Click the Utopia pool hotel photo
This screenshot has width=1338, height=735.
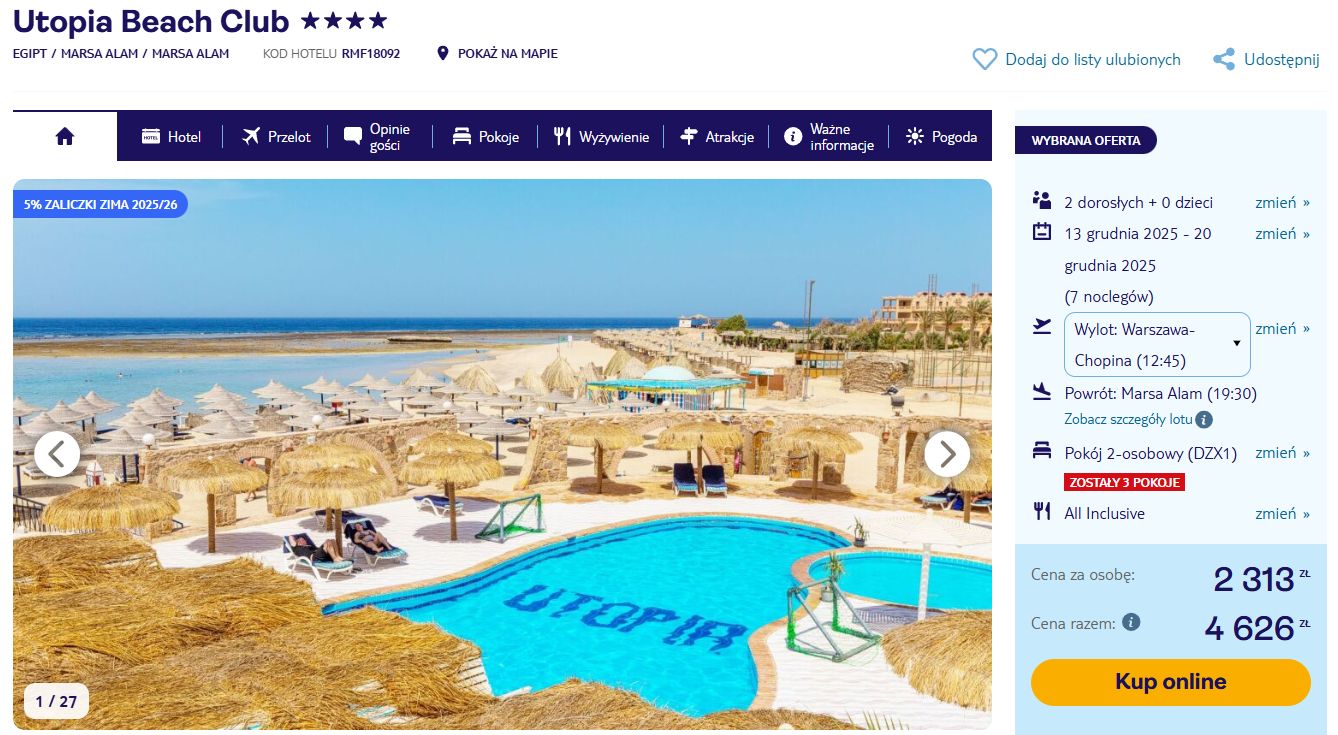click(x=502, y=454)
